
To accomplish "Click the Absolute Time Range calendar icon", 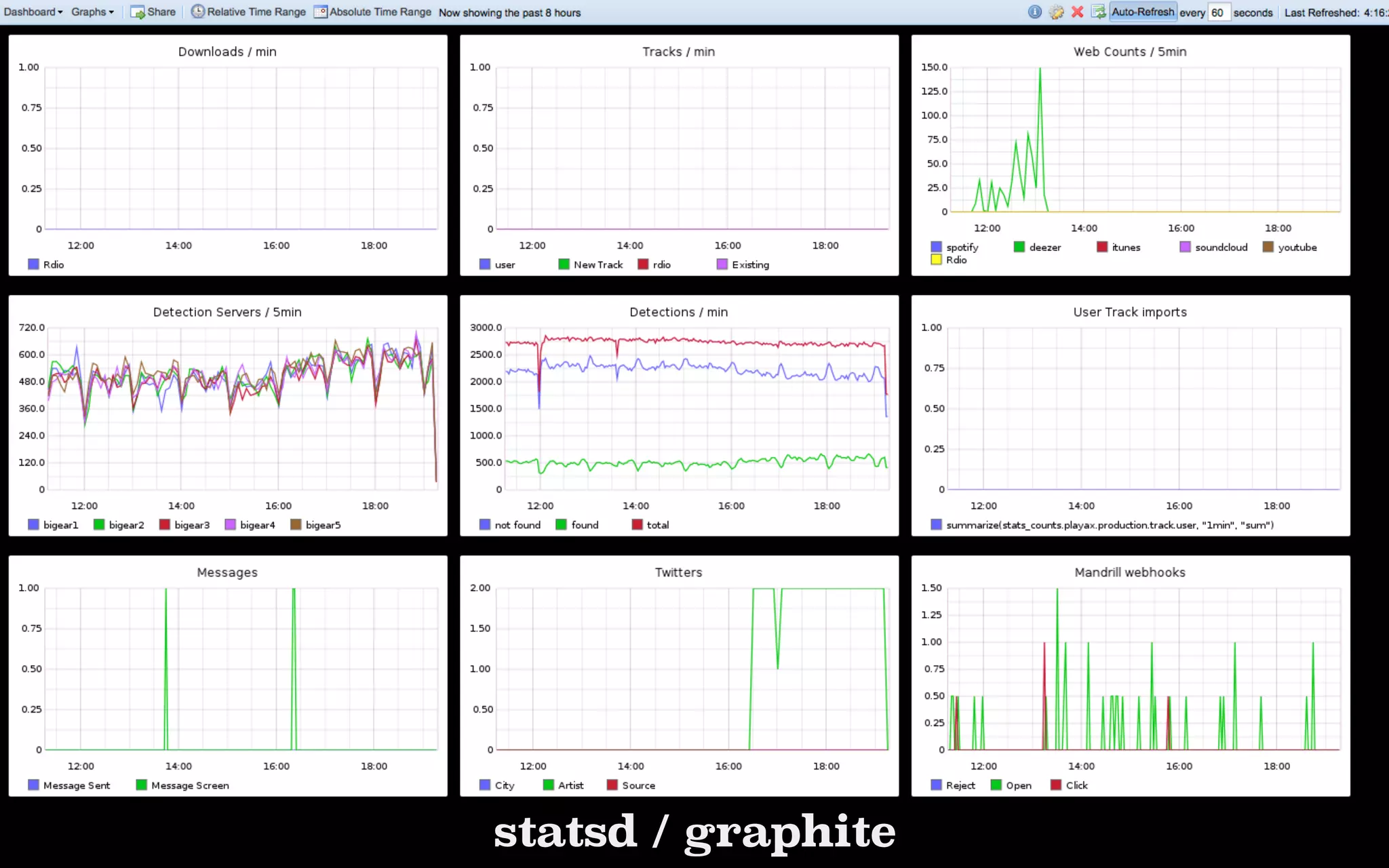I will coord(321,12).
